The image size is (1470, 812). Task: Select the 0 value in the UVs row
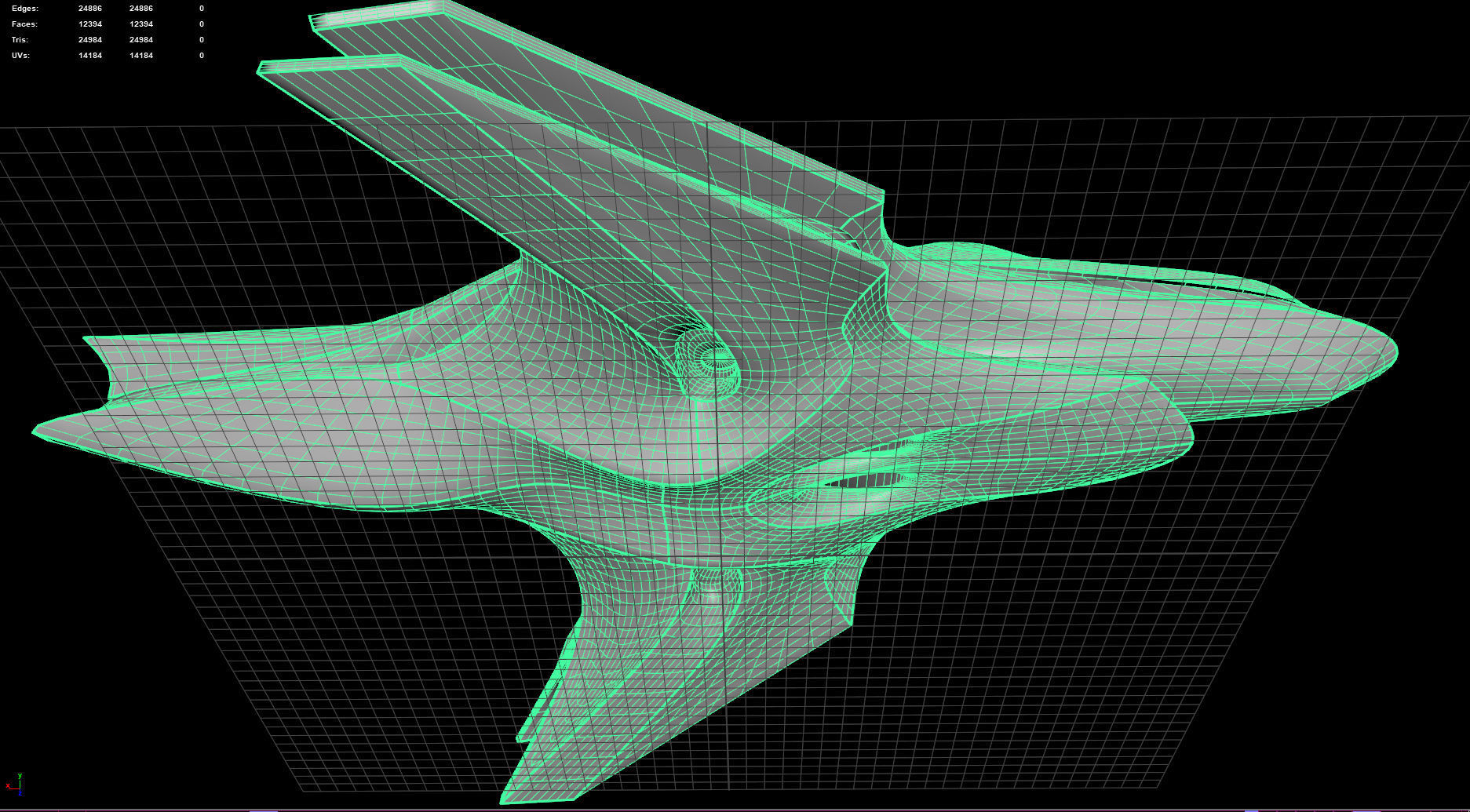[x=202, y=56]
